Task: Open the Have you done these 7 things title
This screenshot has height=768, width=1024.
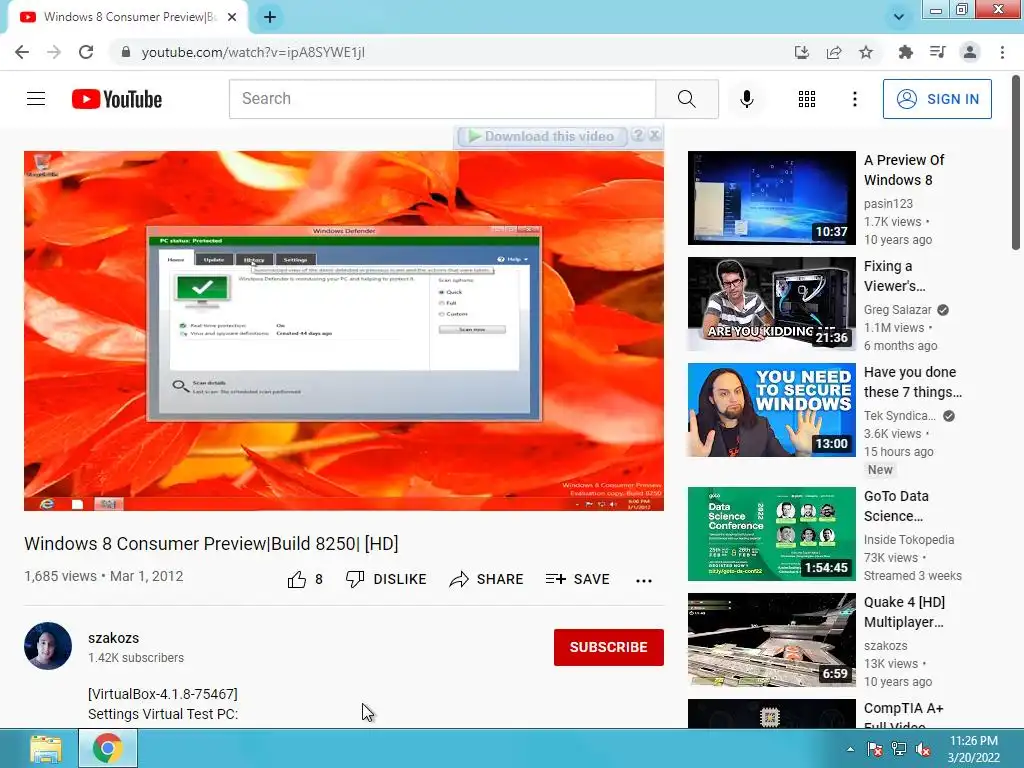Action: click(x=913, y=382)
